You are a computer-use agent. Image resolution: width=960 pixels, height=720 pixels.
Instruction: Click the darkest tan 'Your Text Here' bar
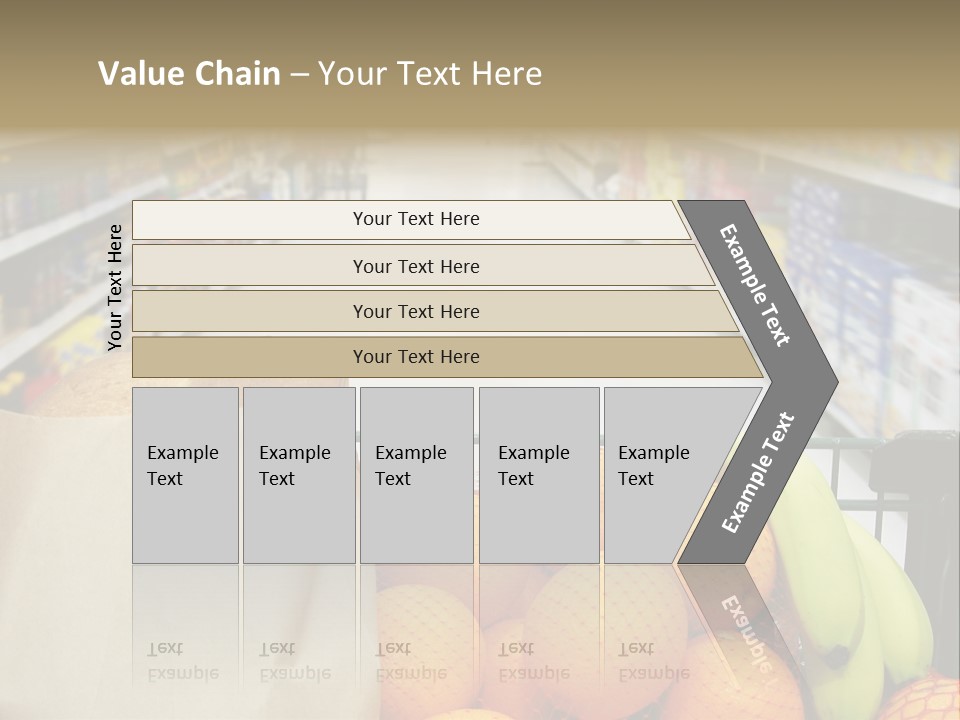point(415,357)
